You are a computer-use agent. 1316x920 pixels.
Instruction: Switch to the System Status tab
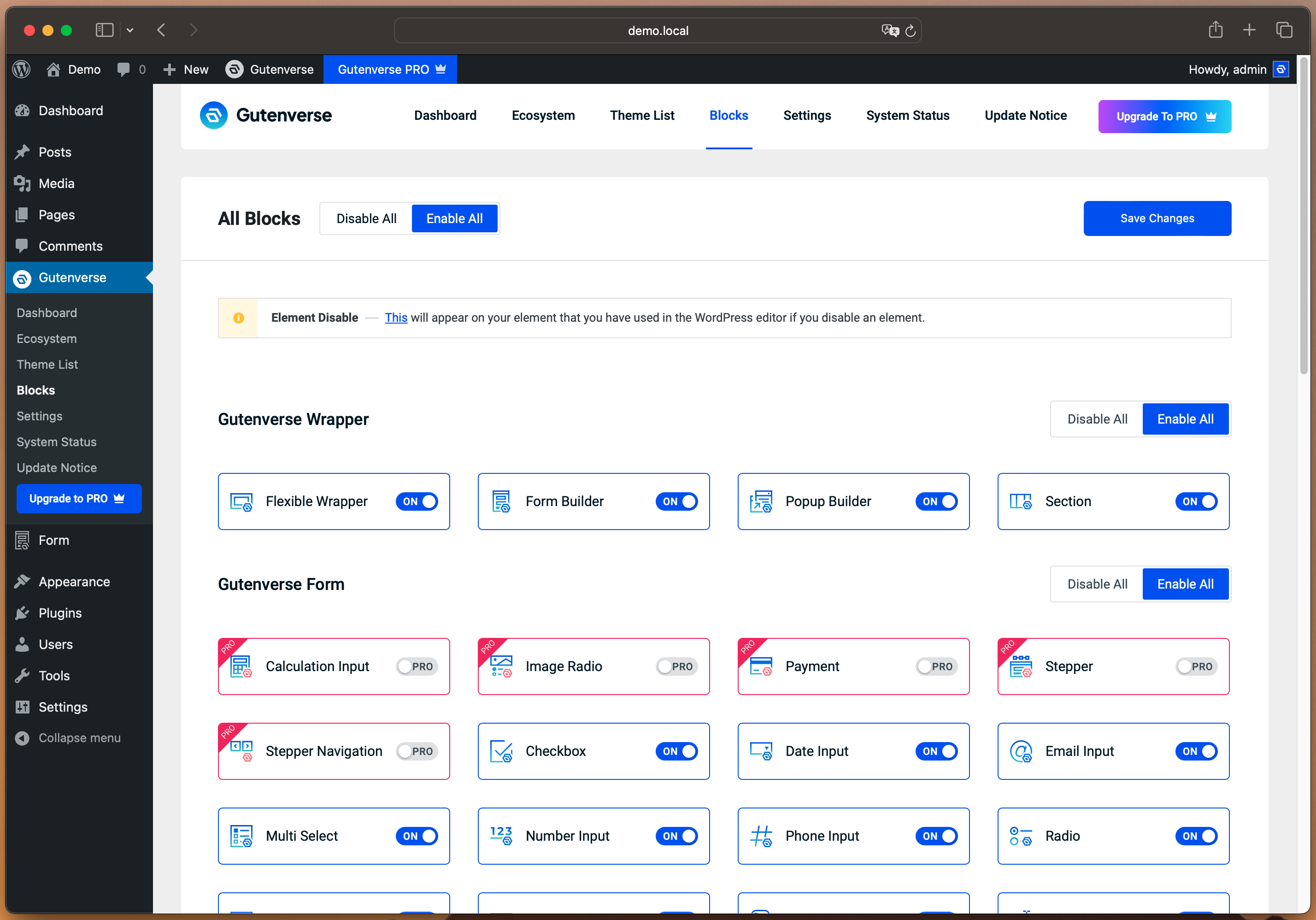(907, 115)
